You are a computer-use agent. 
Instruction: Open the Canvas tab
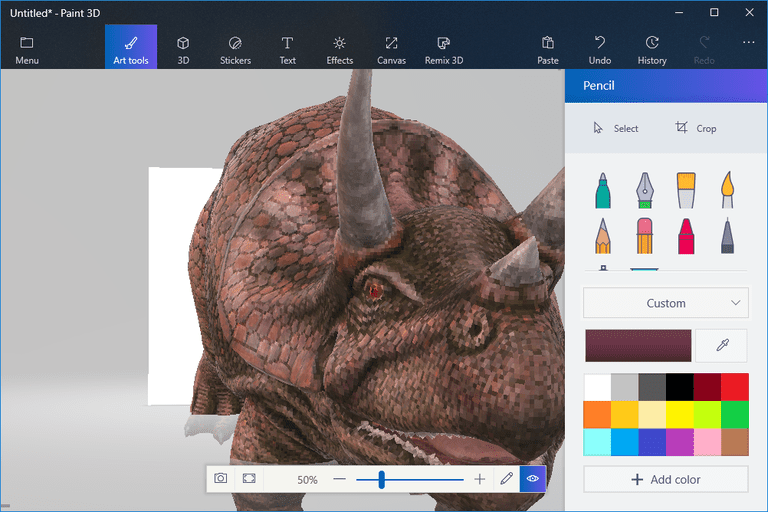(x=391, y=50)
